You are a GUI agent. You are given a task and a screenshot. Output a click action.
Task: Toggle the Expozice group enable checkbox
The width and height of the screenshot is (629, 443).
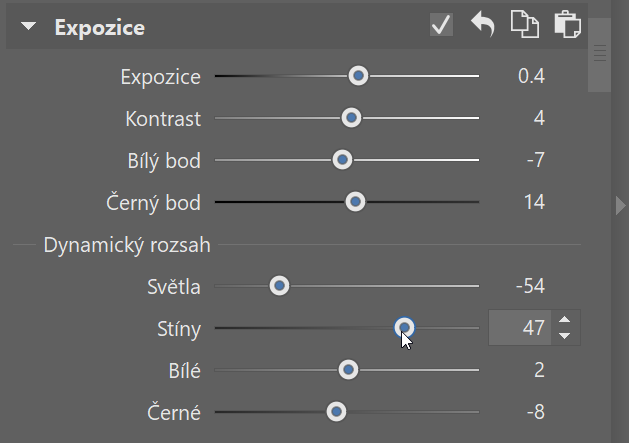point(441,24)
